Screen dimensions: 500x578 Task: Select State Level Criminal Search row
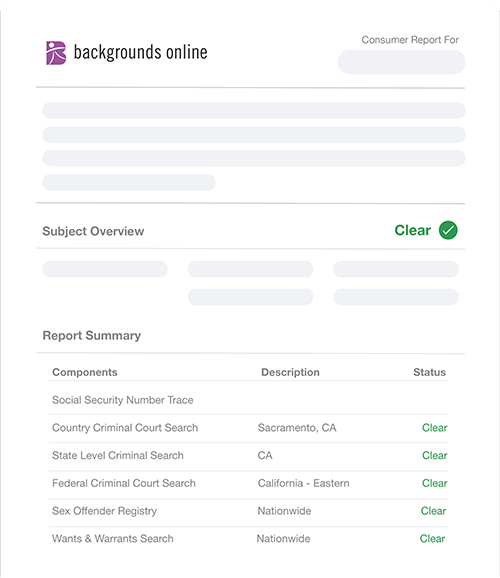tap(248, 456)
